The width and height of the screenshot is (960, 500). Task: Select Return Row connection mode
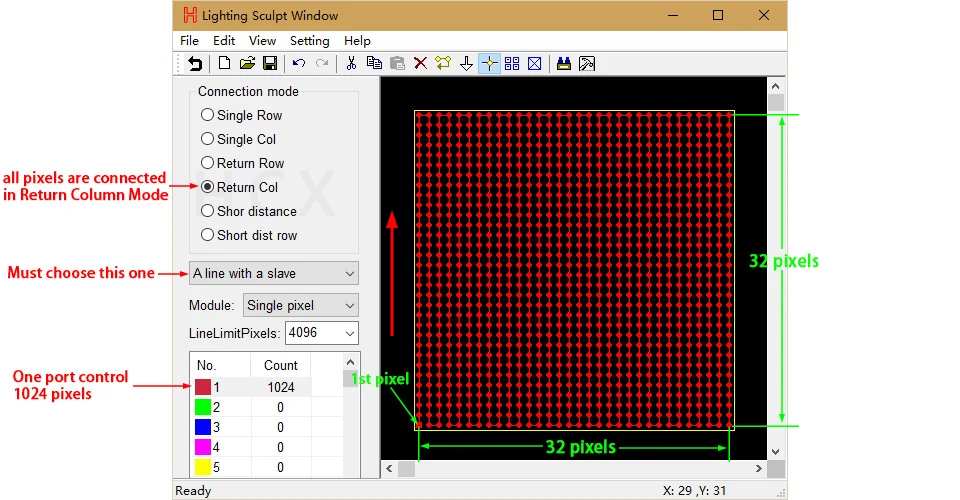(242, 163)
